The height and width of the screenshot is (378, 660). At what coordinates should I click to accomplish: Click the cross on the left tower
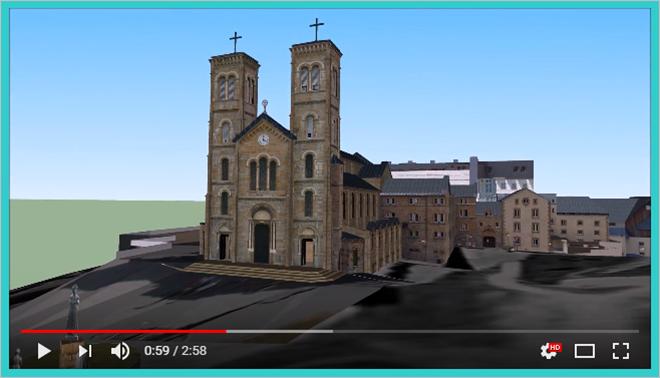(236, 42)
